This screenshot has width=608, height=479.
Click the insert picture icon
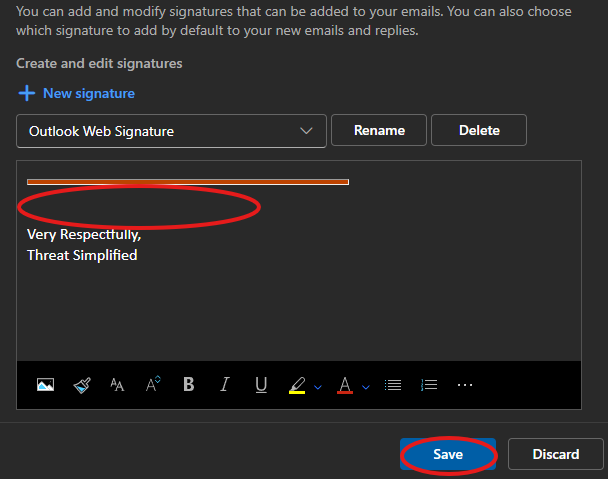tap(45, 385)
